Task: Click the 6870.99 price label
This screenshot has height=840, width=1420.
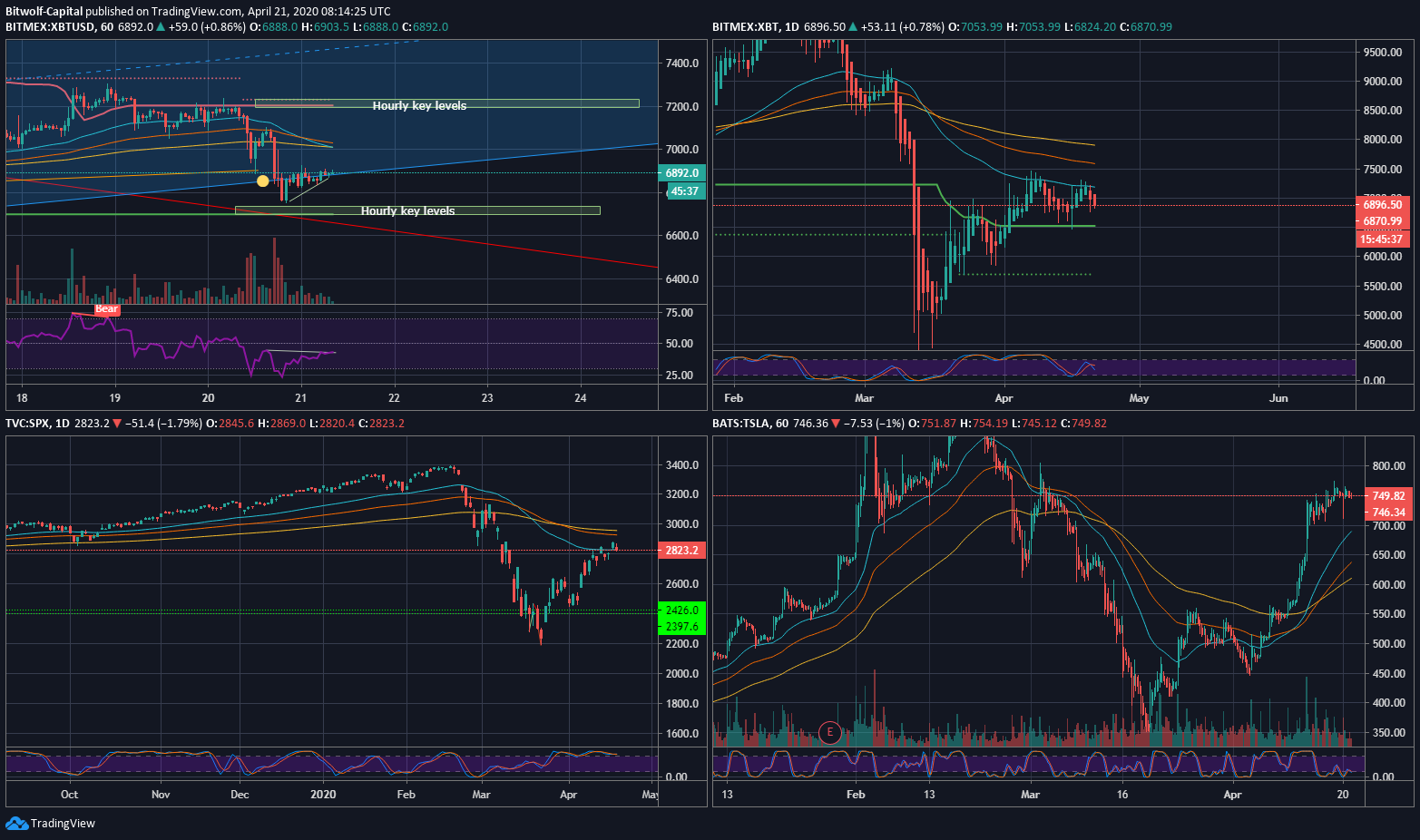Action: point(1382,221)
